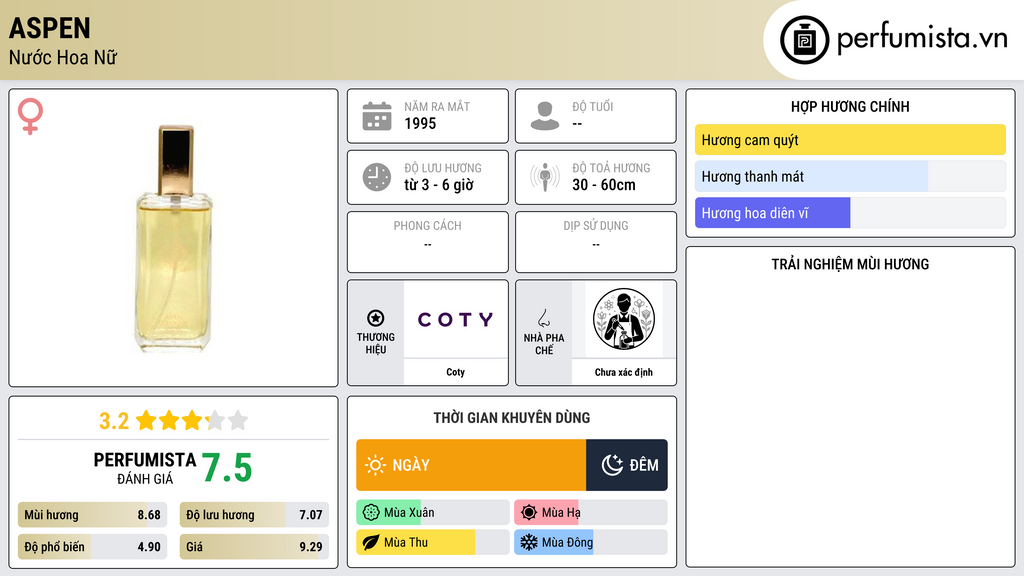The image size is (1024, 576).
Task: Click the Mùa Xuân spring season bar
Action: [433, 513]
